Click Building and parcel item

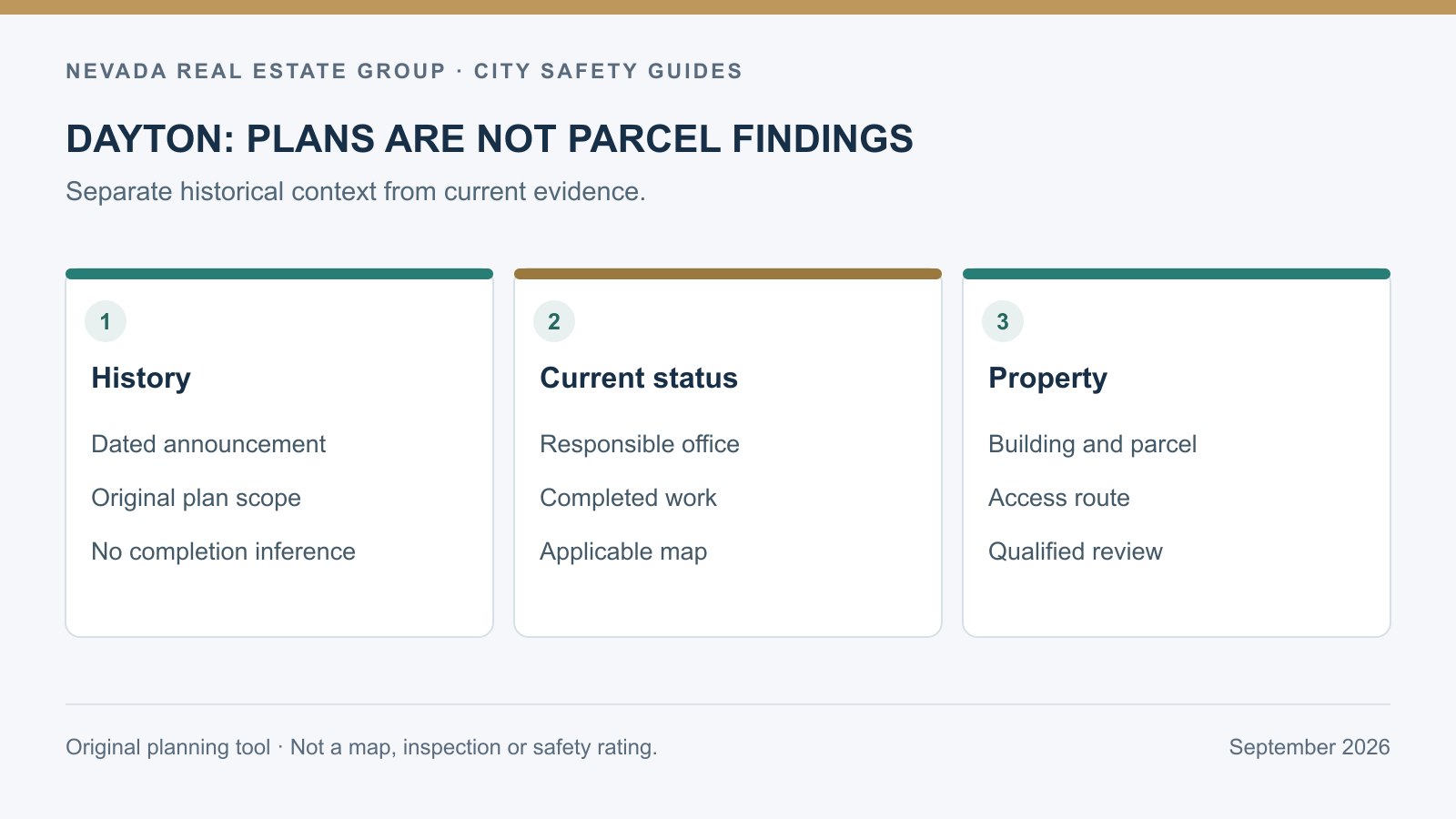pyautogui.click(x=1092, y=444)
